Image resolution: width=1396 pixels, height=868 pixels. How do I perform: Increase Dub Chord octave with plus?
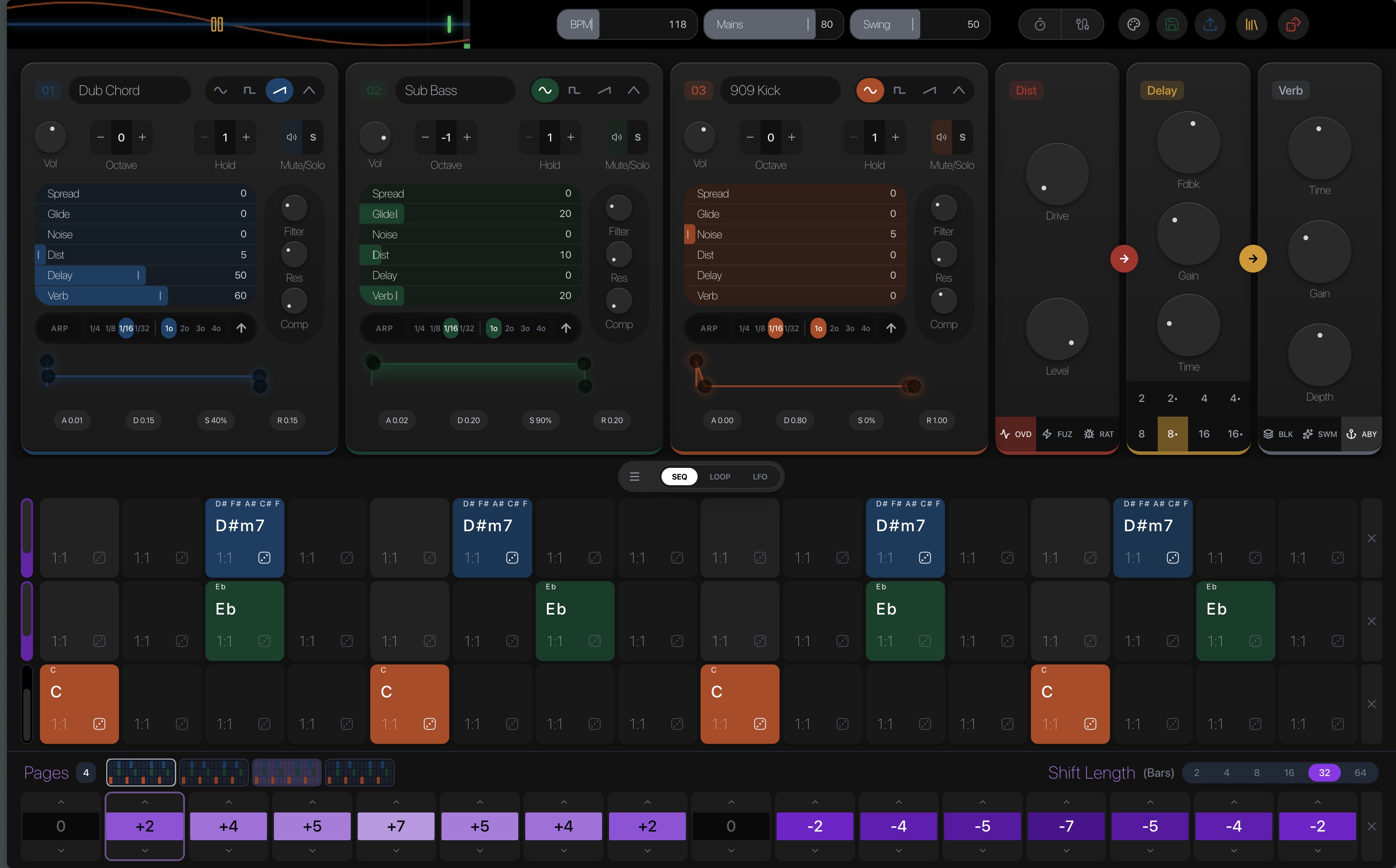(x=142, y=137)
